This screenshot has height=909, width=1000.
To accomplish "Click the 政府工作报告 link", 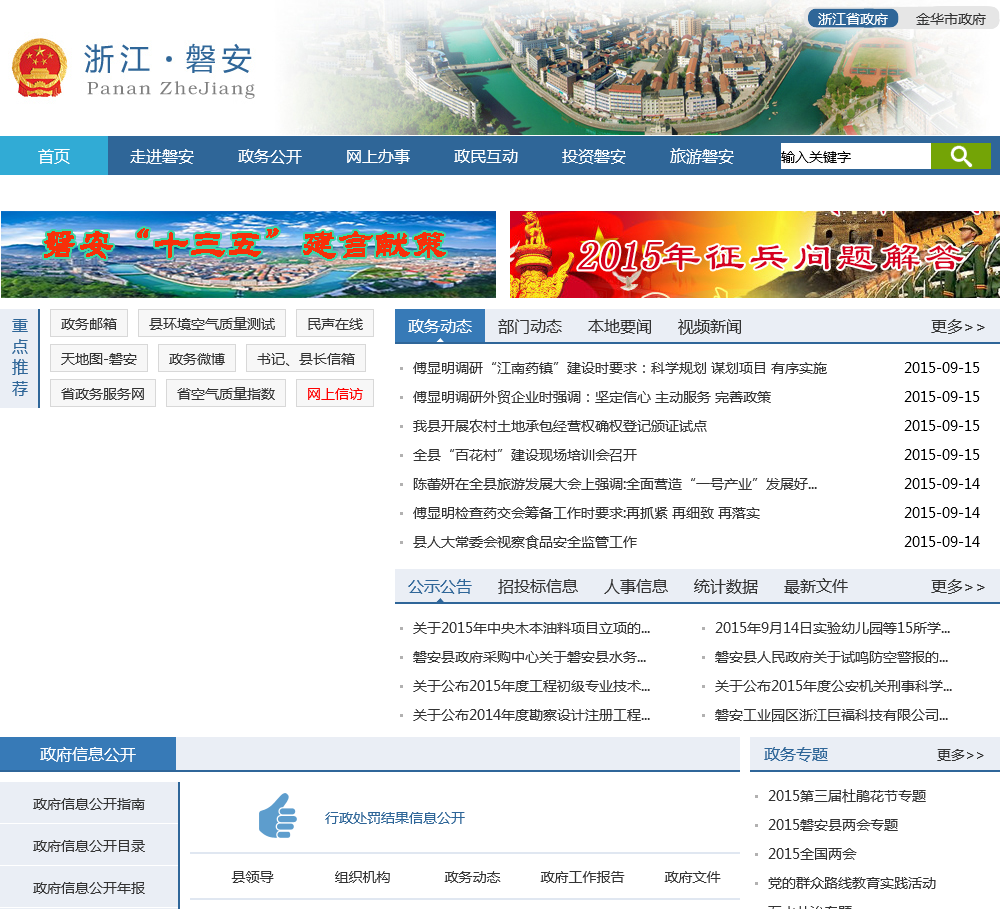I will tap(582, 877).
